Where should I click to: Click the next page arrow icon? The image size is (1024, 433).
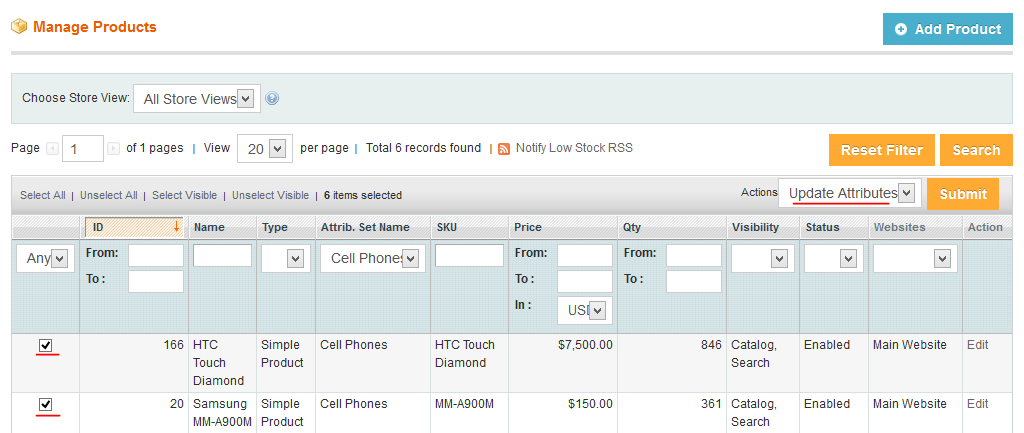tap(113, 149)
